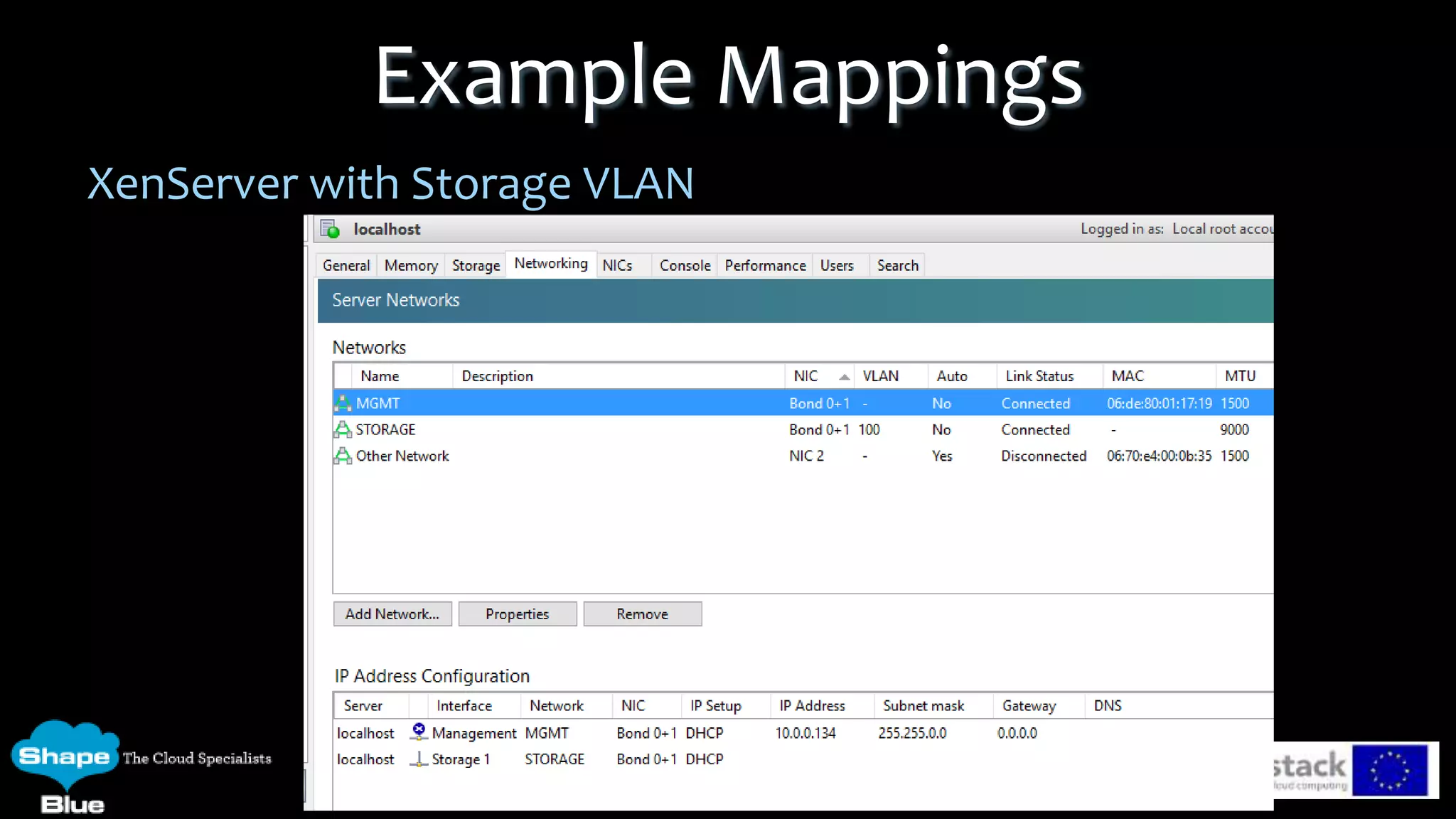Click the localhost server icon in header
Image resolution: width=1456 pixels, height=819 pixels.
tap(330, 229)
